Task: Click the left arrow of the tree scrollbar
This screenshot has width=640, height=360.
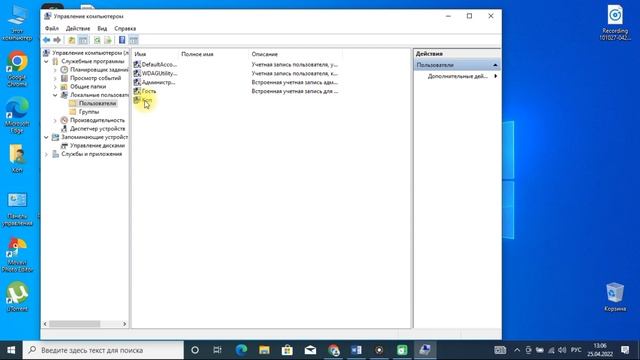Action: point(45,324)
